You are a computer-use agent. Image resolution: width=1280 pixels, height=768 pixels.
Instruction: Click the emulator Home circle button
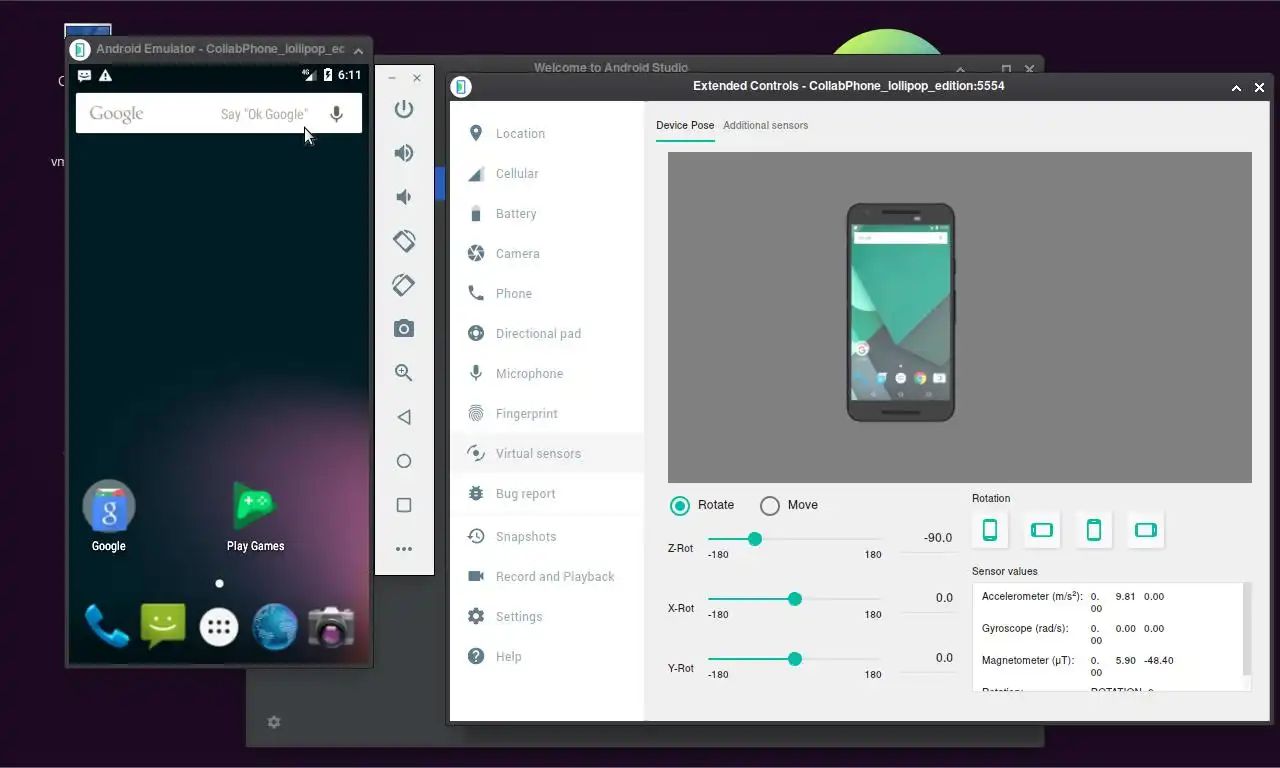404,461
